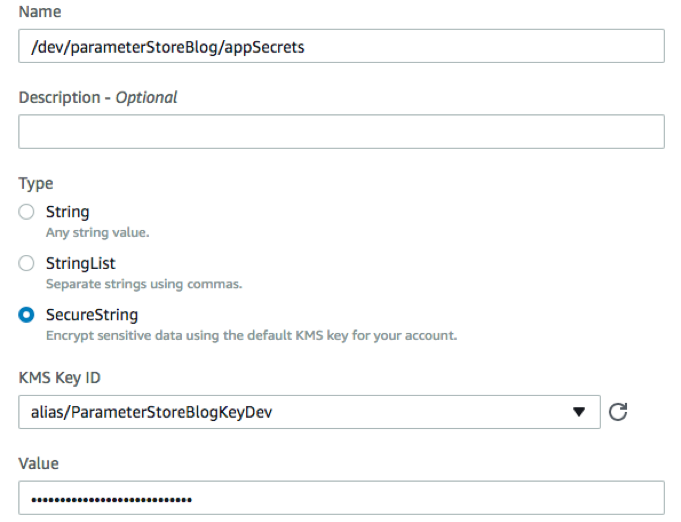Click "Separate strings using commas." hint text
This screenshot has width=681, height=522.
(x=144, y=284)
